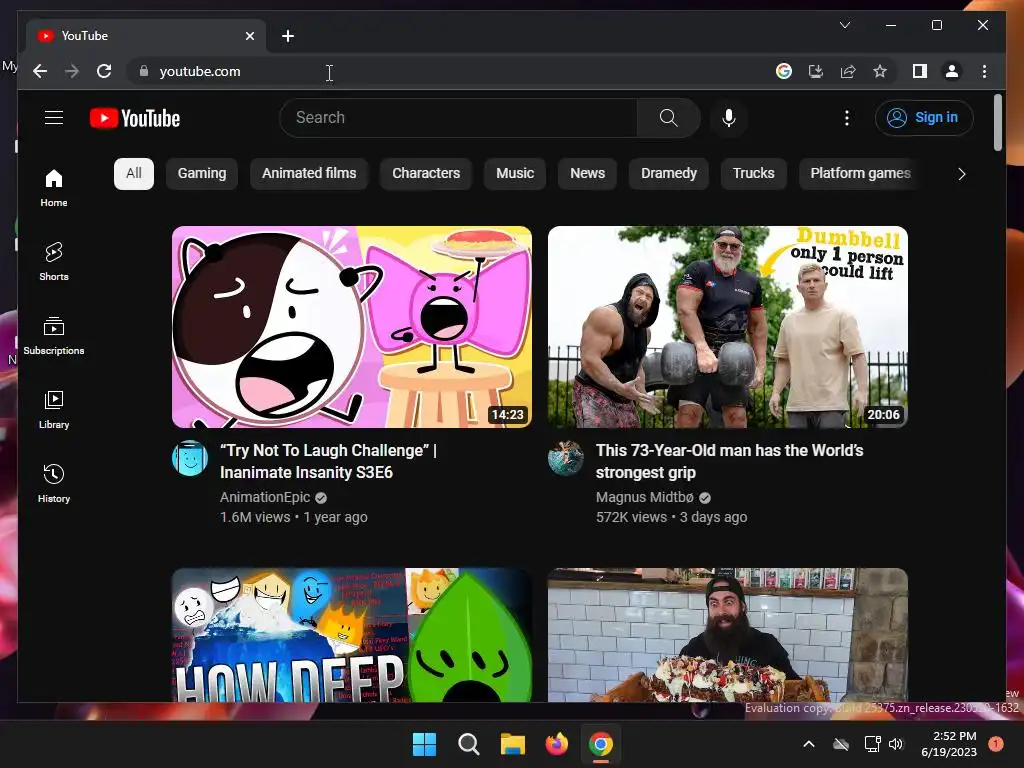
Task: Open History in sidebar
Action: [54, 483]
